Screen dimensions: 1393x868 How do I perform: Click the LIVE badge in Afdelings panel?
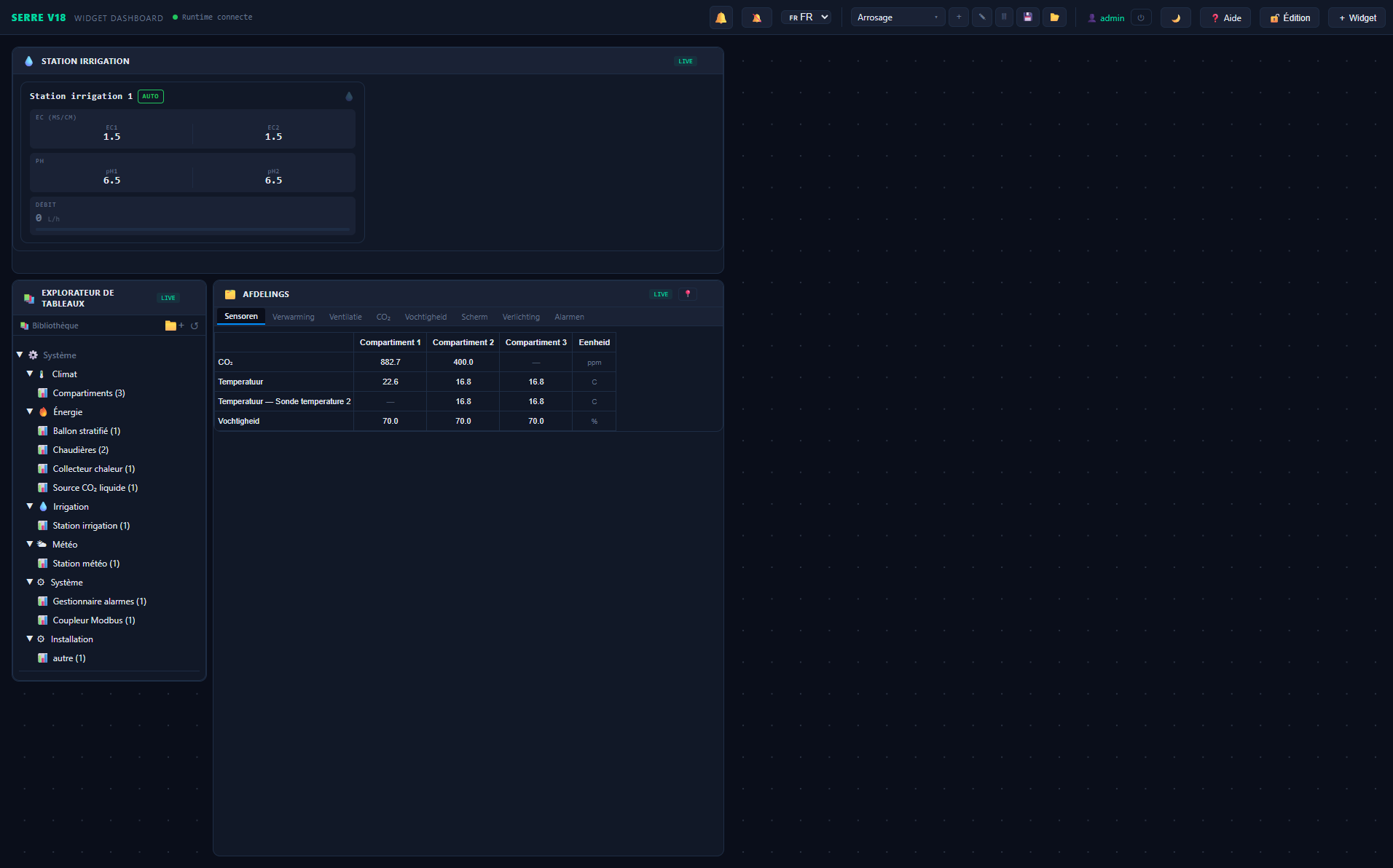pos(661,294)
